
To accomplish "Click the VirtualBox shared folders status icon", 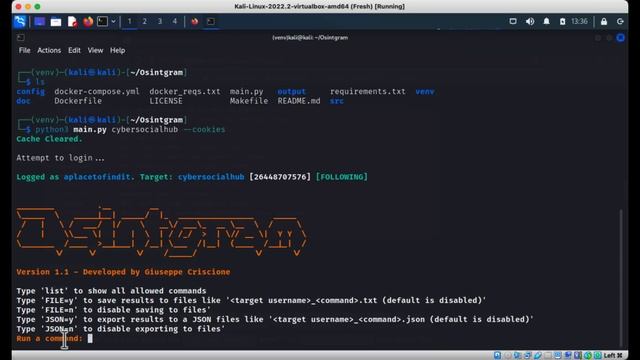I will (548, 356).
